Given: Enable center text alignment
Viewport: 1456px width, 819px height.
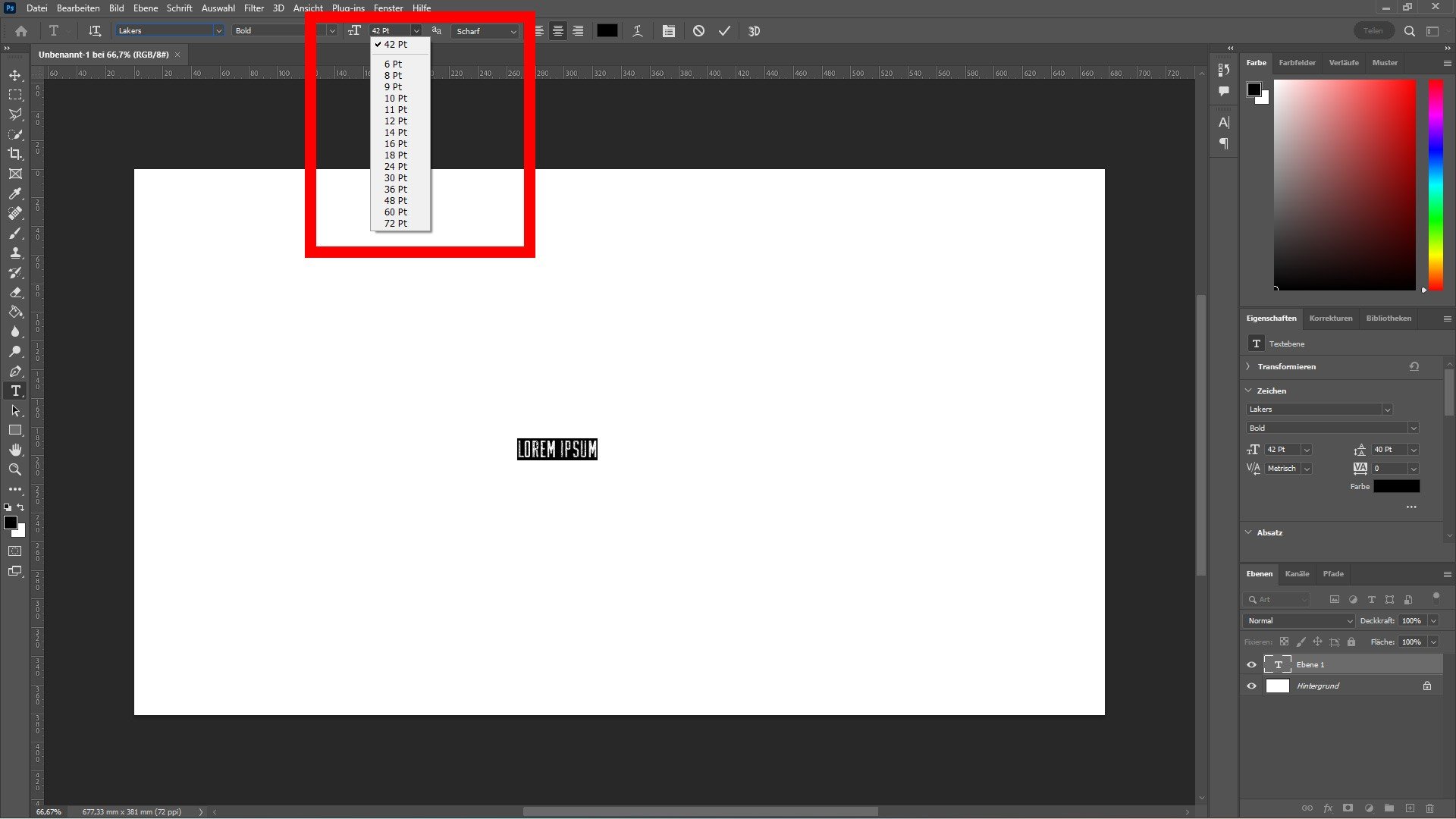Looking at the screenshot, I should point(558,31).
